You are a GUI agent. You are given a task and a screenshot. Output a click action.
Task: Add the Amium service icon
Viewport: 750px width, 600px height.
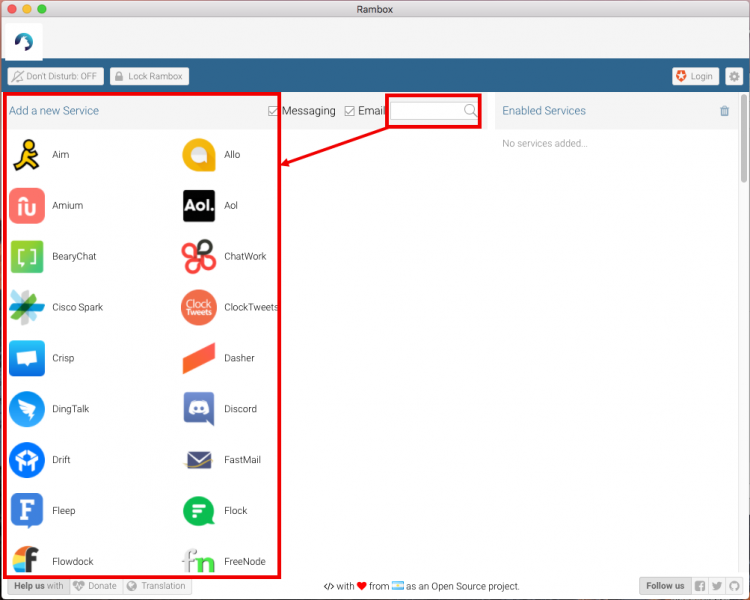click(27, 206)
